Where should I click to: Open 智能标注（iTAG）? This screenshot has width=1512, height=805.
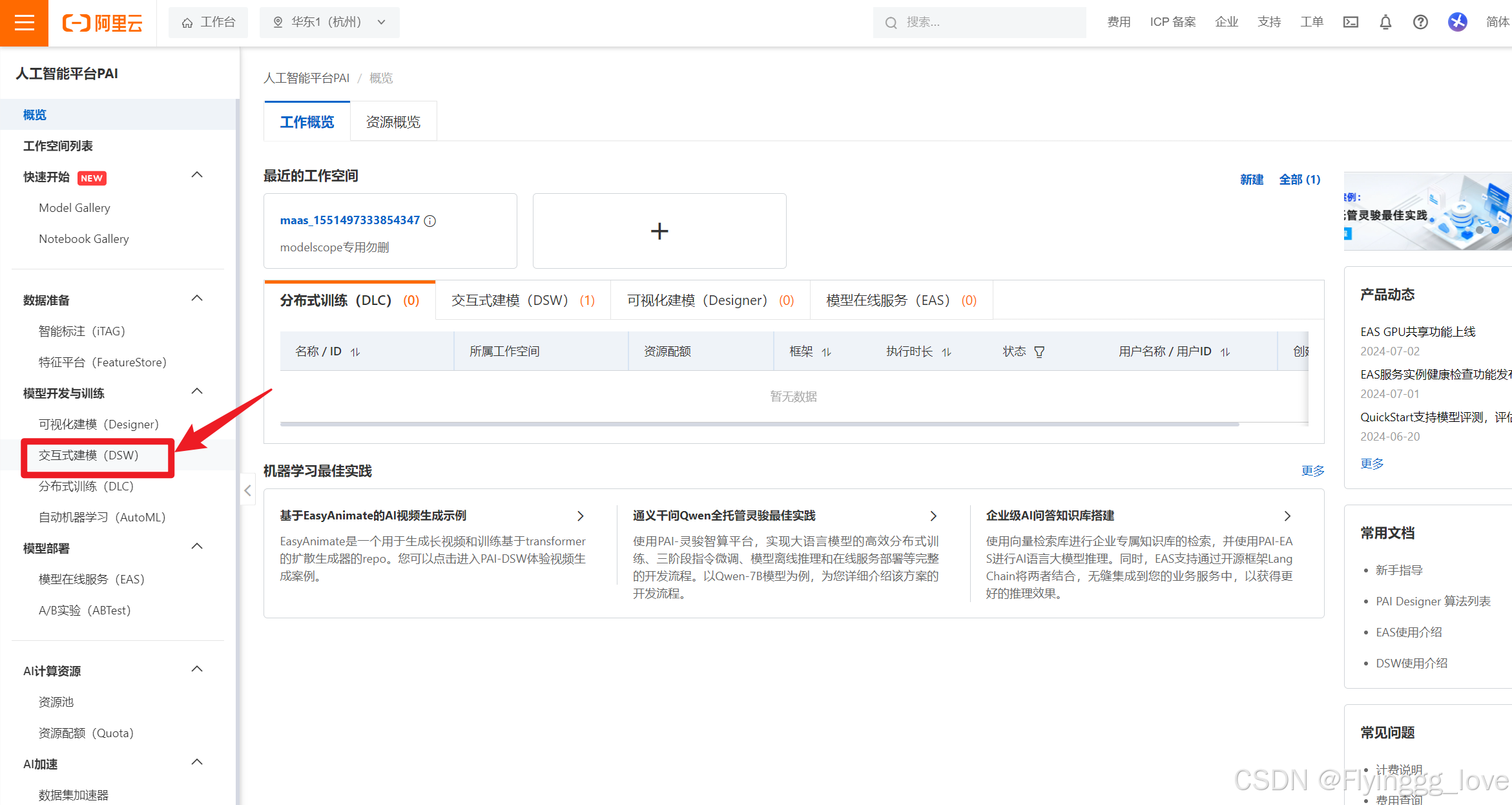[81, 331]
